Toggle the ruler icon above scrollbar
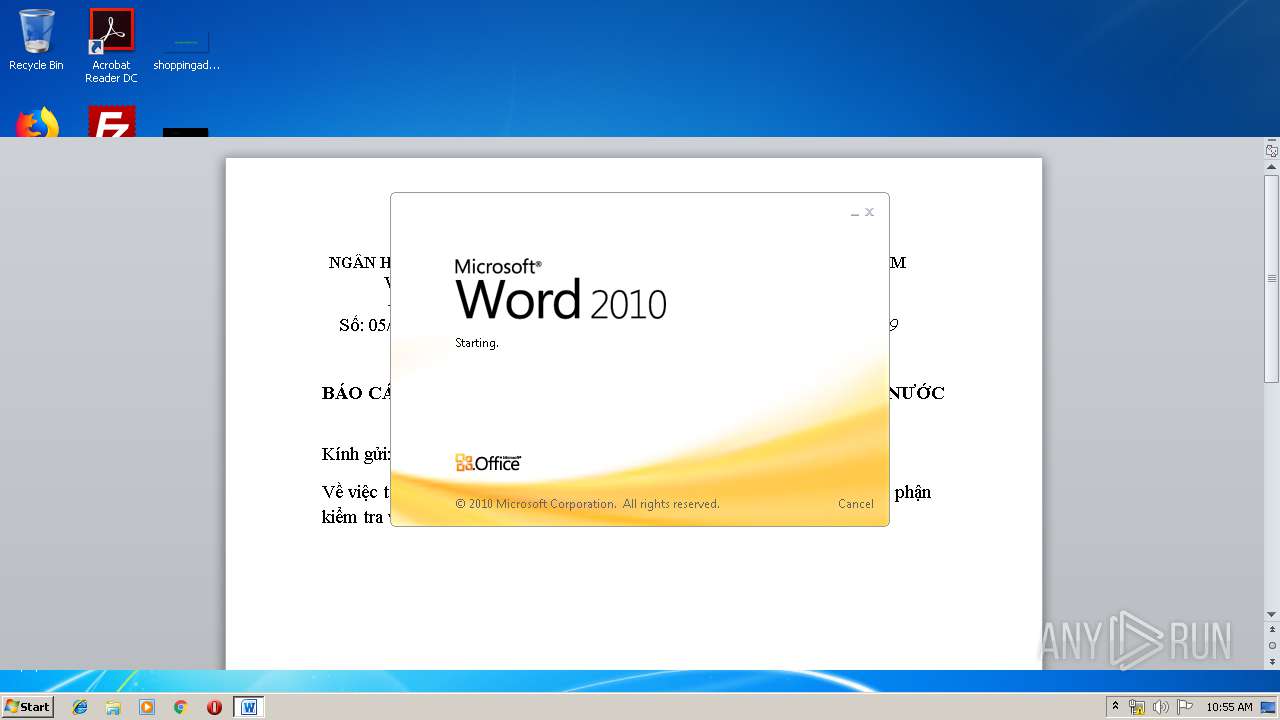Viewport: 1280px width, 720px height. point(1272,151)
